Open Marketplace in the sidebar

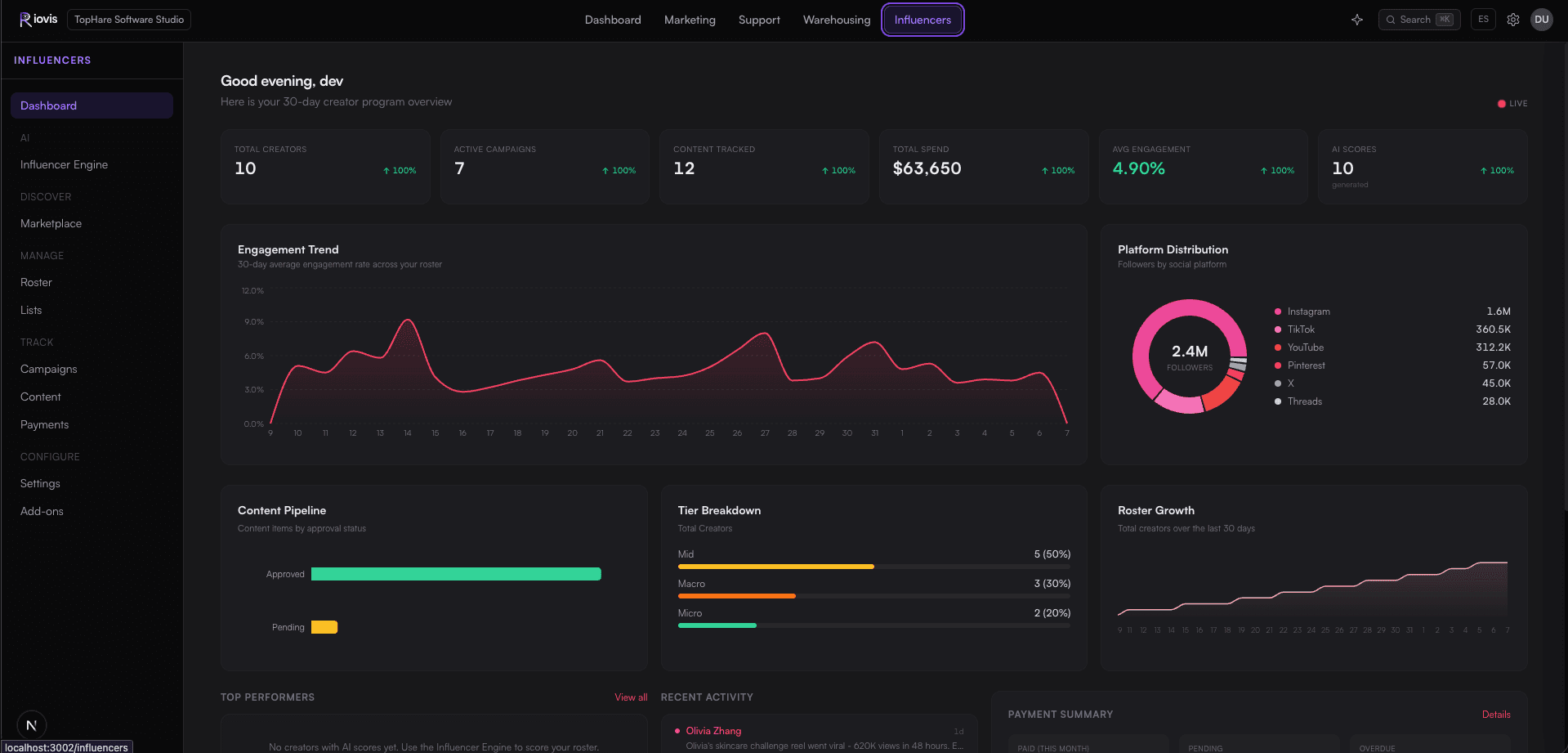click(x=92, y=223)
